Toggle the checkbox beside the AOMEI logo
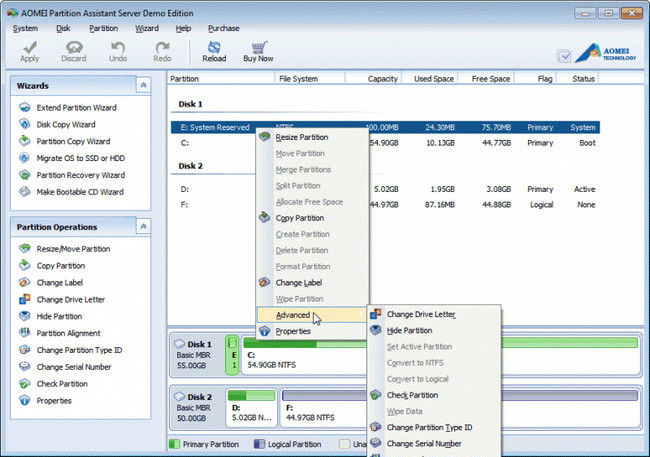Screen dimensions: 650x457 click(x=565, y=56)
